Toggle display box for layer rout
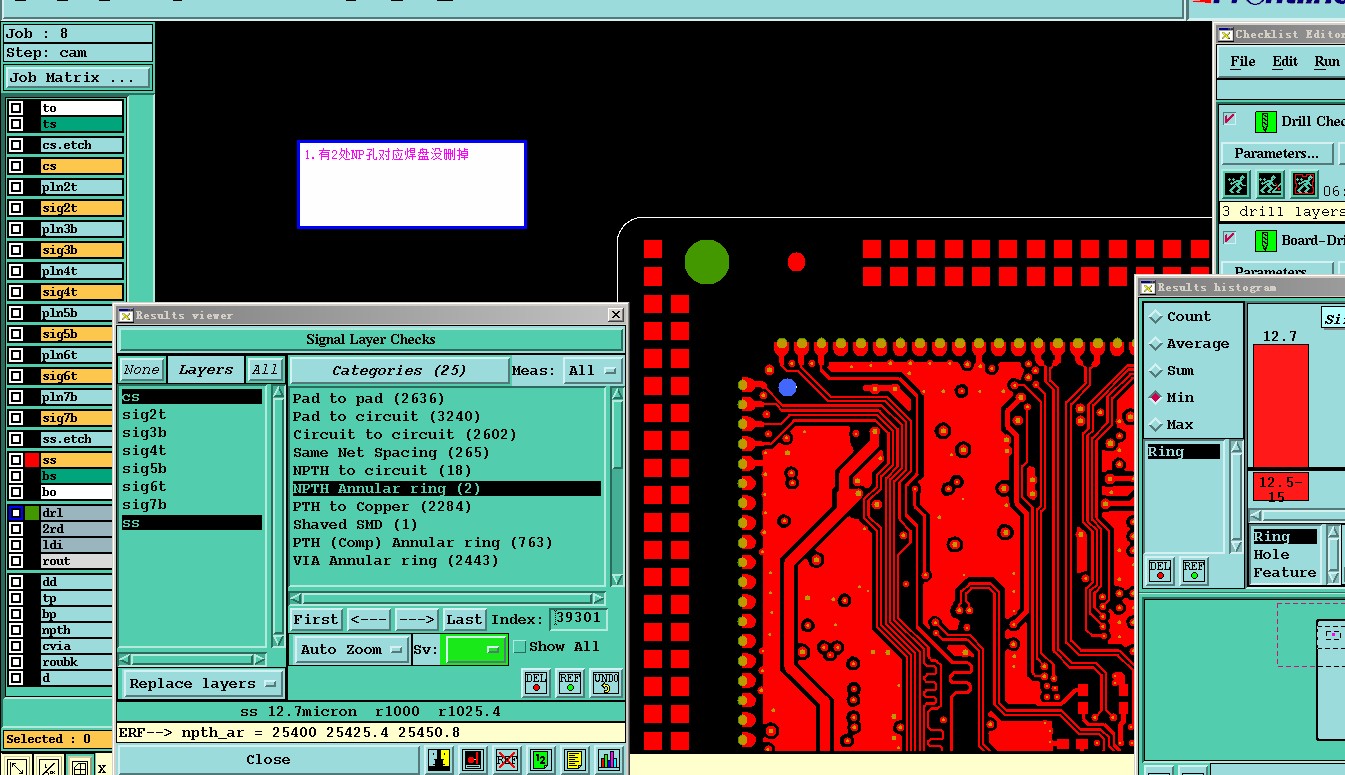This screenshot has height=775, width=1345. click(16, 561)
